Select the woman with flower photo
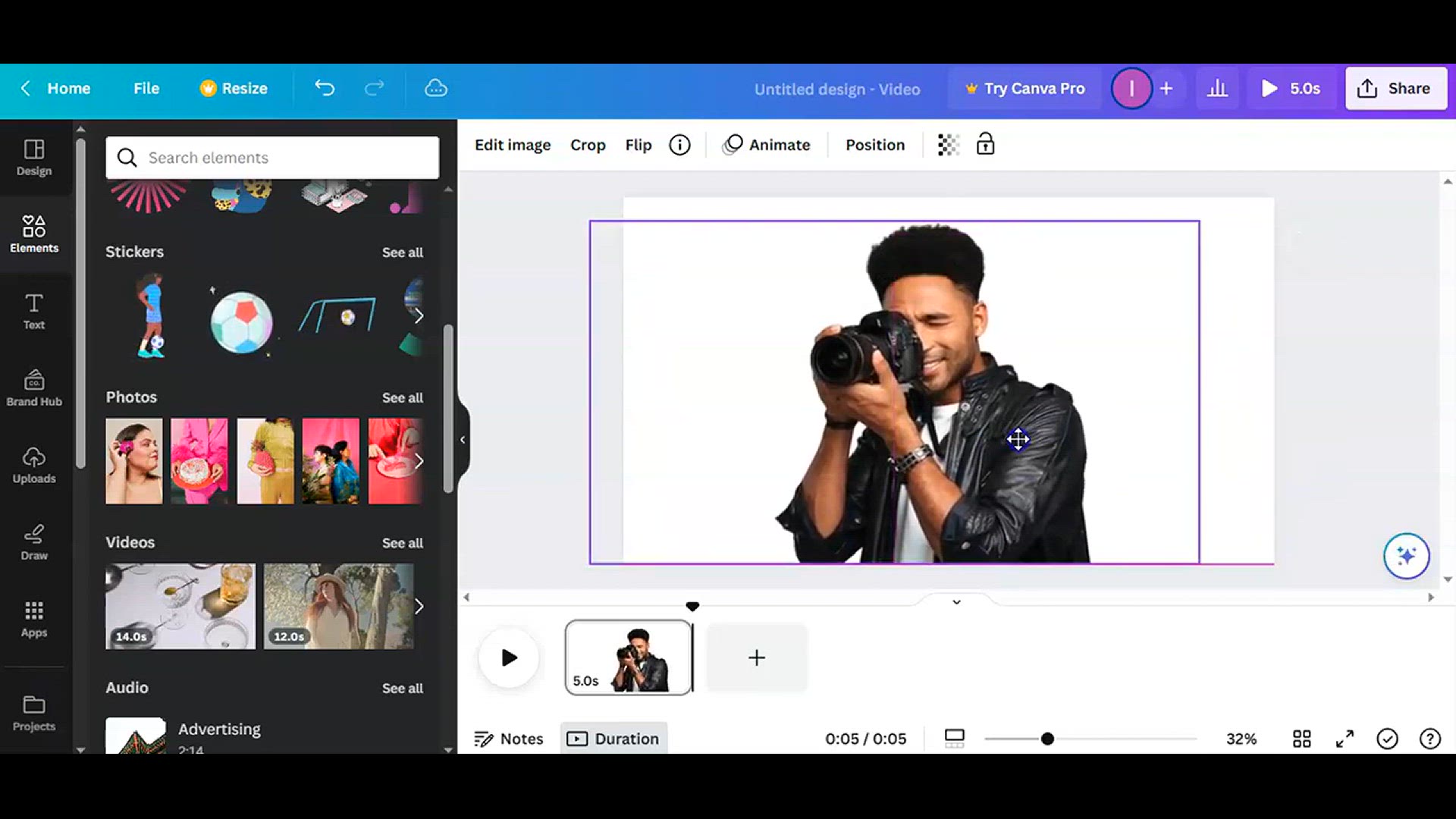The image size is (1456, 819). point(134,461)
